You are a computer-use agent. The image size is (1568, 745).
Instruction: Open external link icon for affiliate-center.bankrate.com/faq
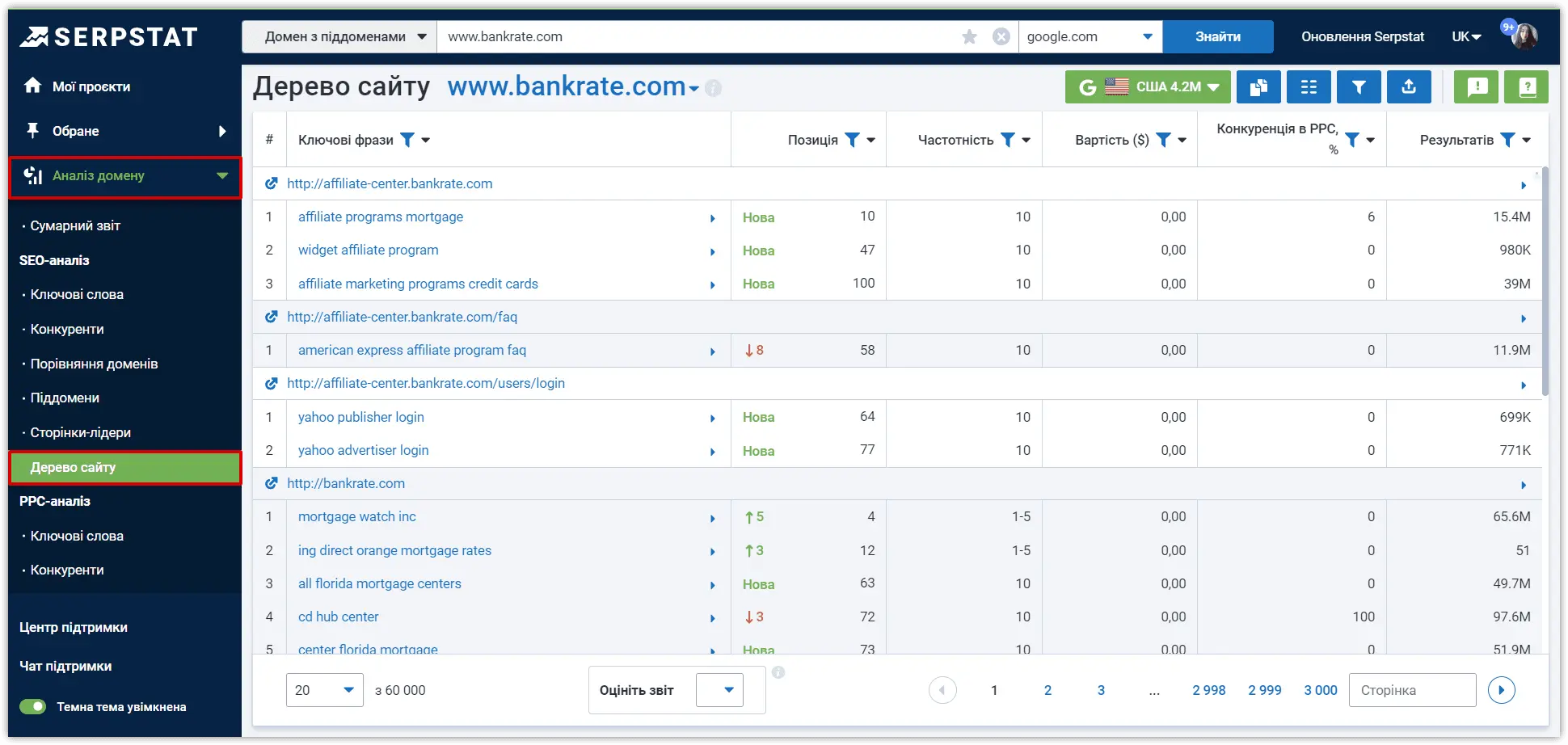(272, 317)
